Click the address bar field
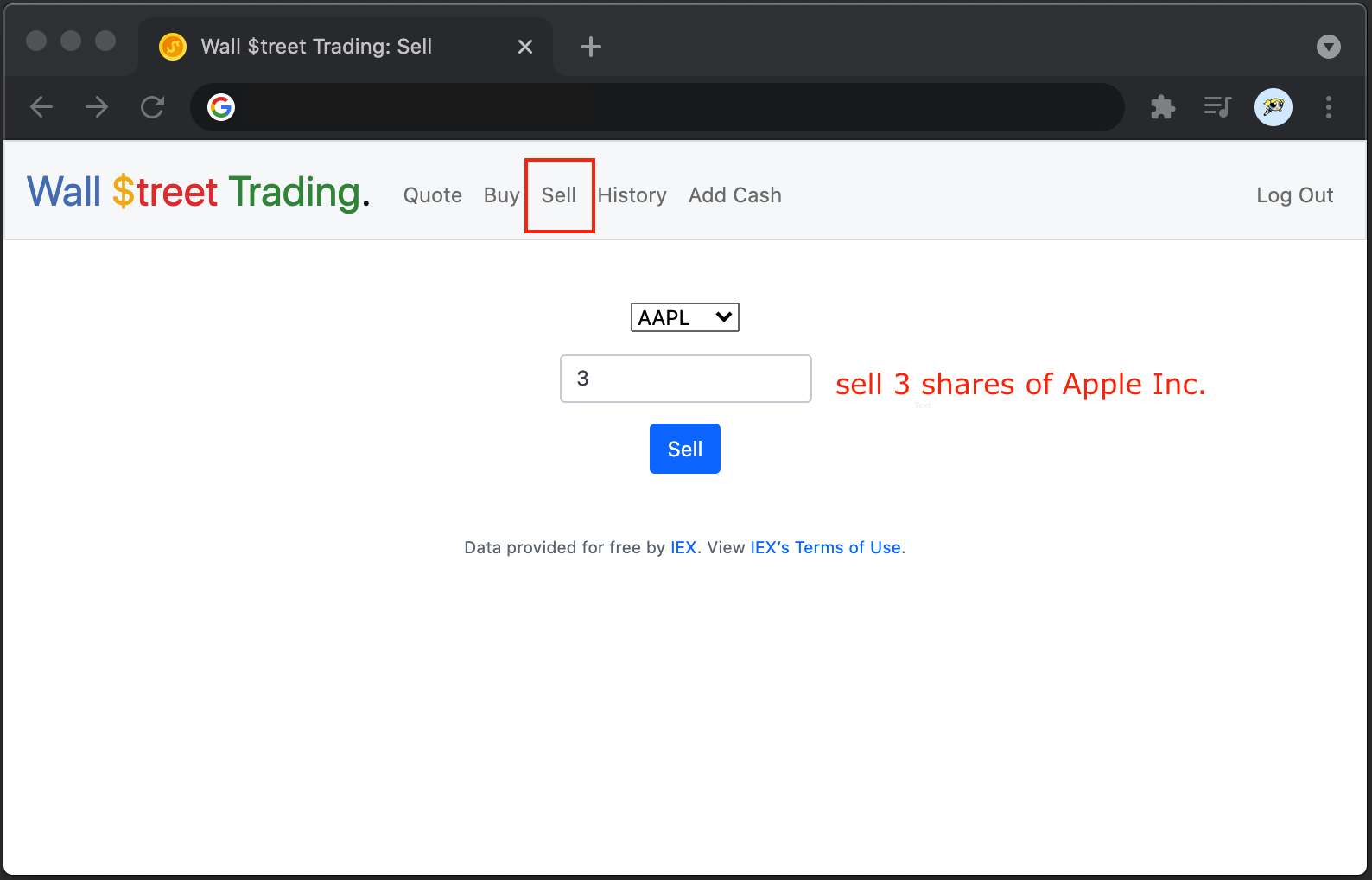Viewport: 1372px width, 880px height. tap(657, 107)
